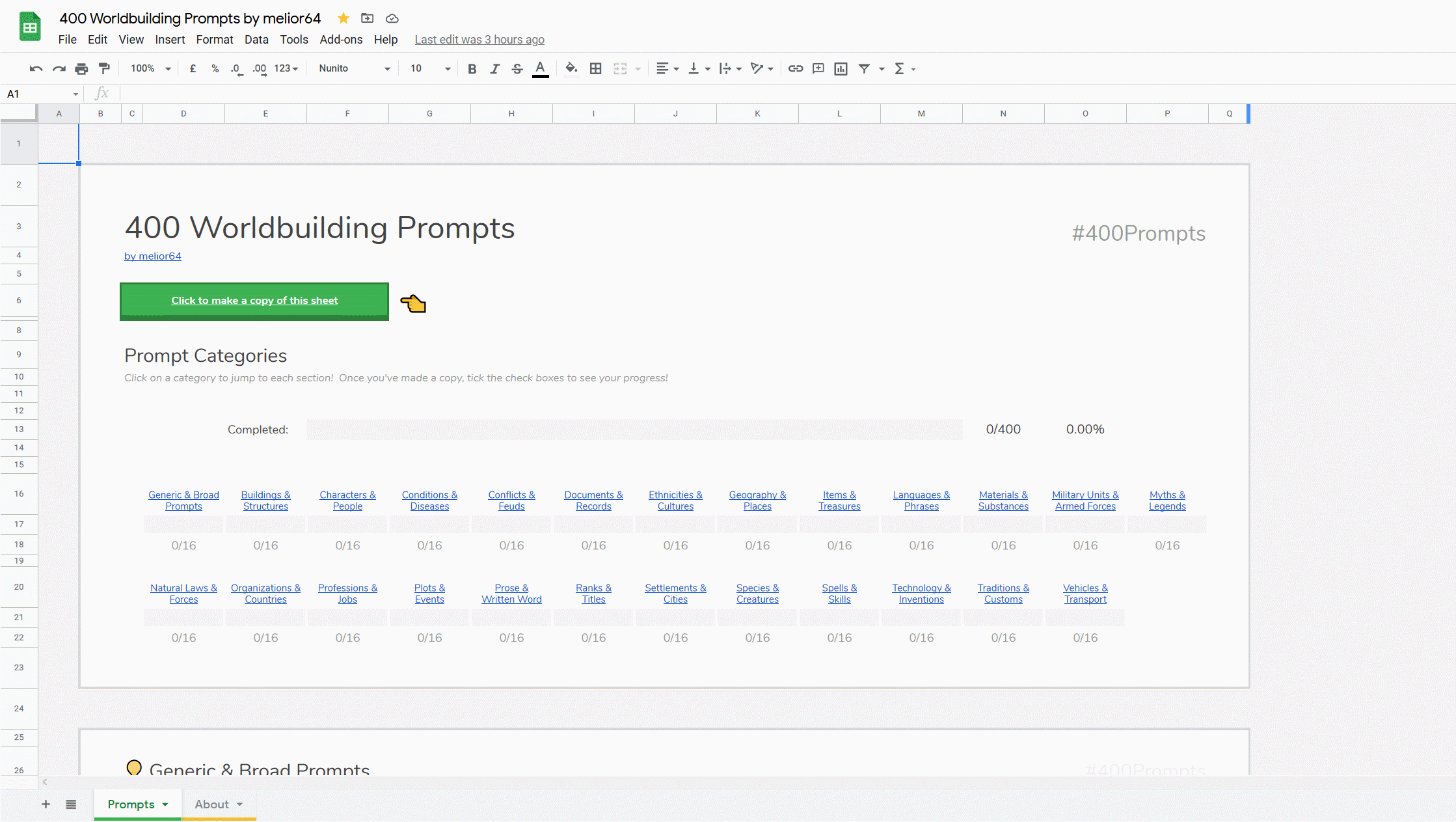Toggle bold formatting
The height and width of the screenshot is (822, 1456).
click(472, 68)
